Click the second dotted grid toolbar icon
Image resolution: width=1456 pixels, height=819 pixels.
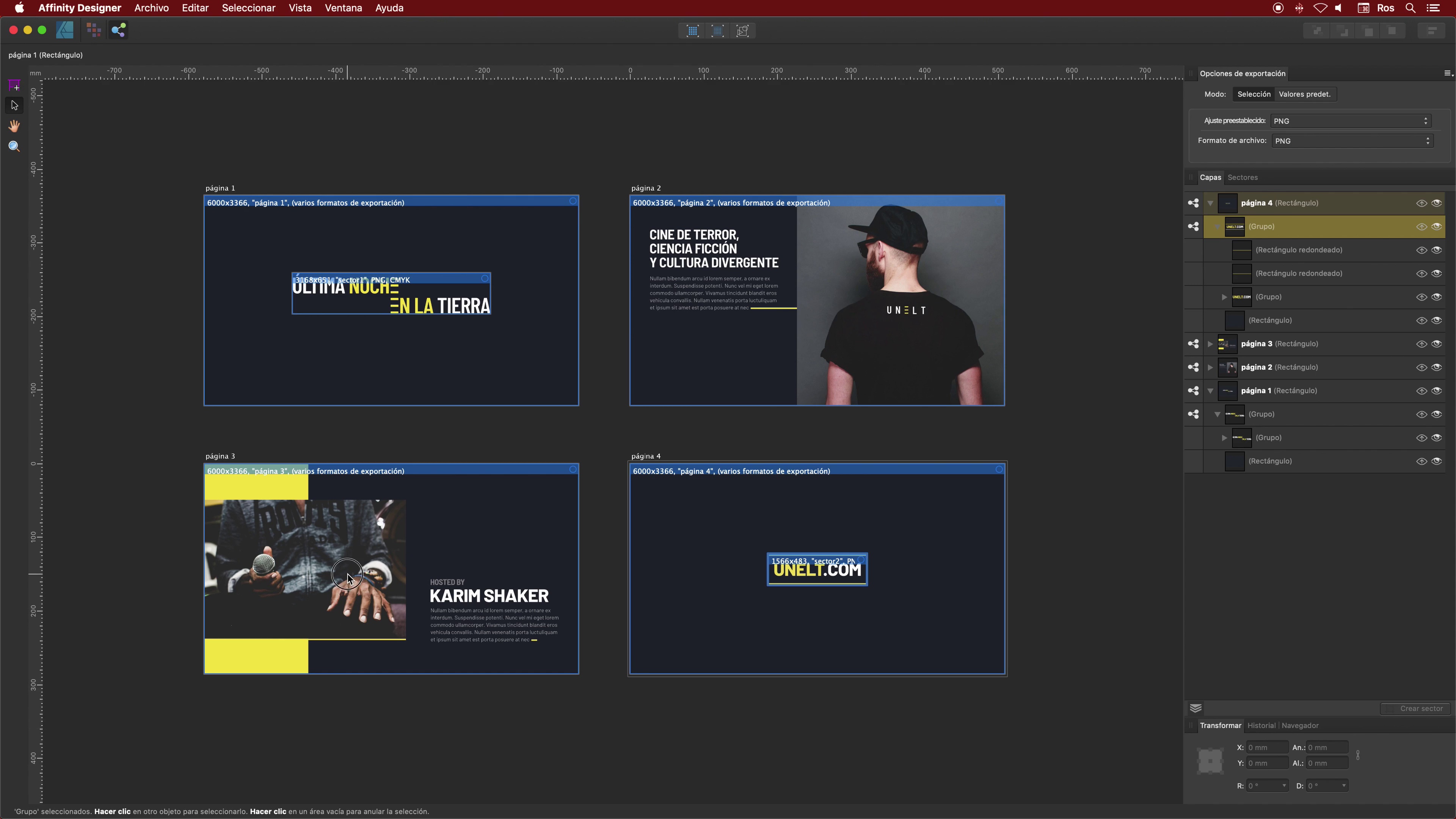pyautogui.click(x=717, y=31)
